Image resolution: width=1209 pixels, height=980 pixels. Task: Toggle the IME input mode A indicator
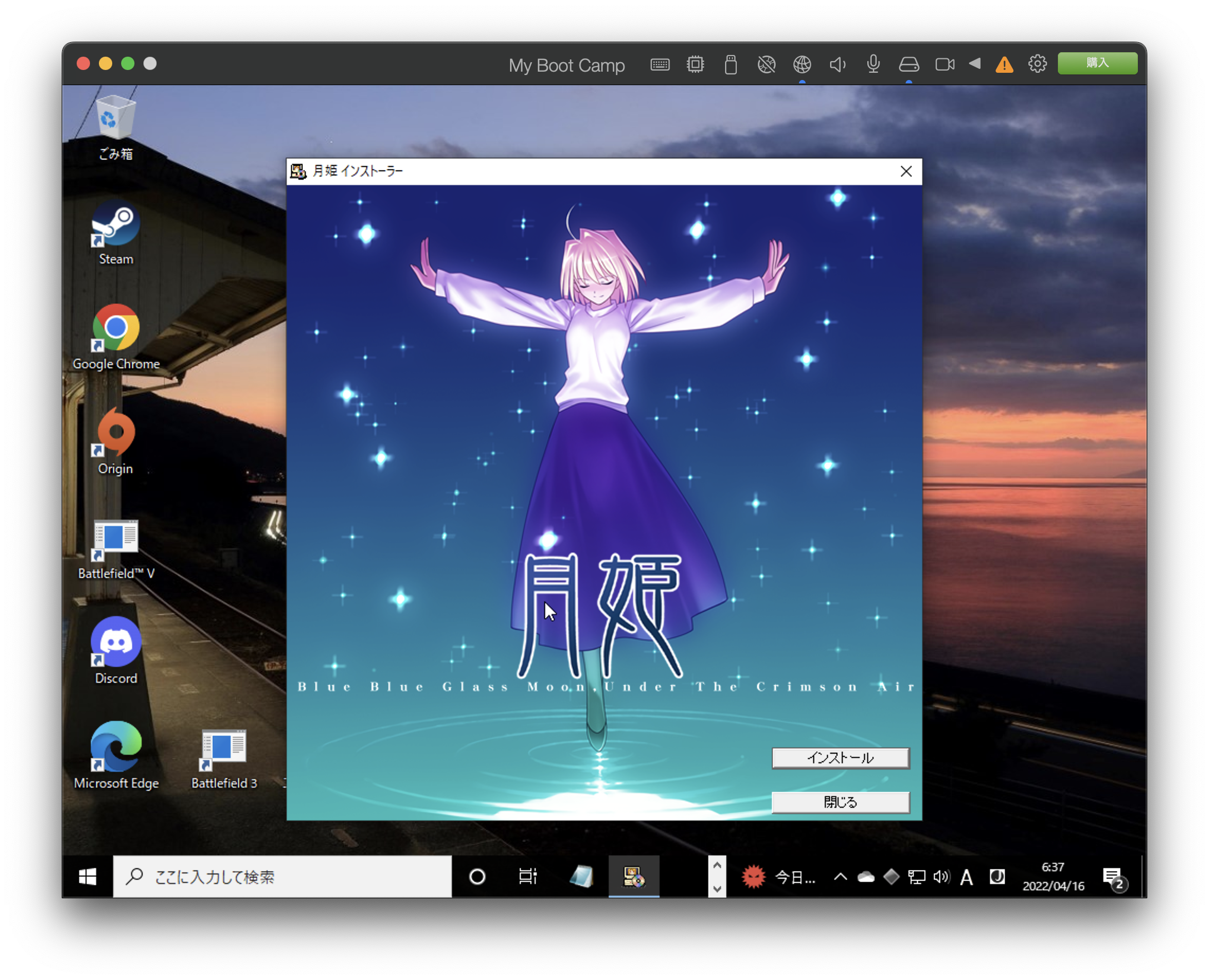click(x=966, y=877)
